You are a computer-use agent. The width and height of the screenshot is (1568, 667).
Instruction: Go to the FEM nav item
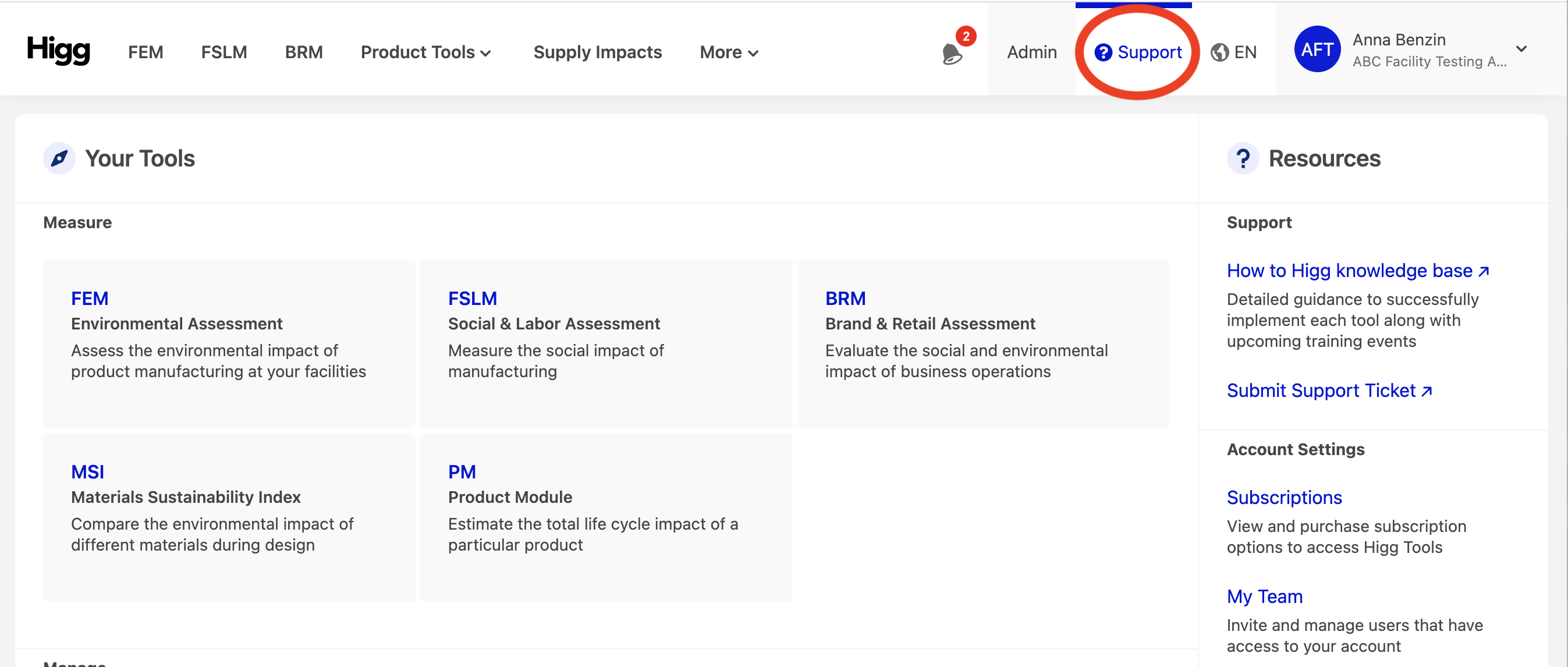coord(146,52)
